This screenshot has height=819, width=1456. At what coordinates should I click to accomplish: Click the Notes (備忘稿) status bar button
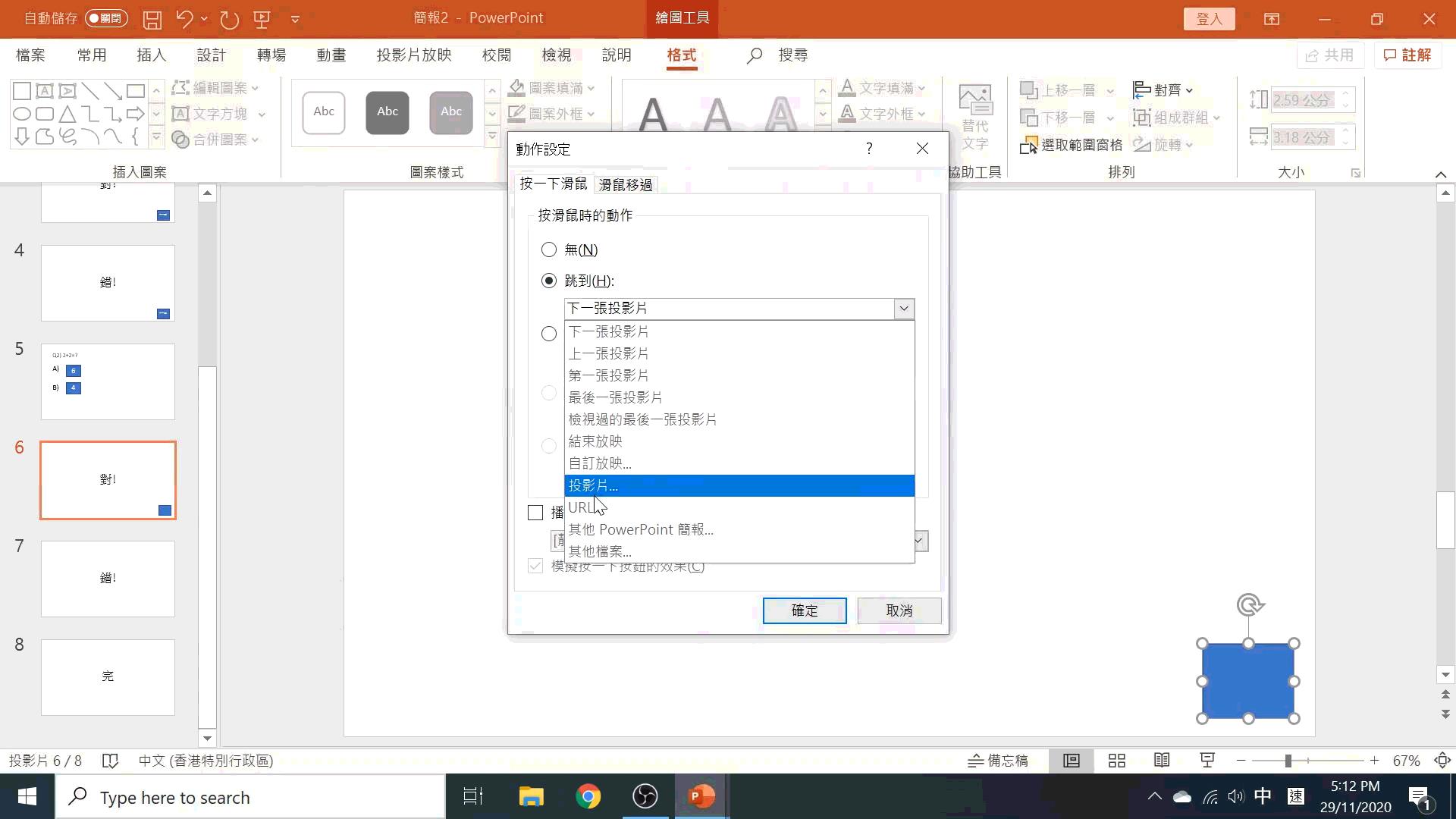[x=999, y=761]
